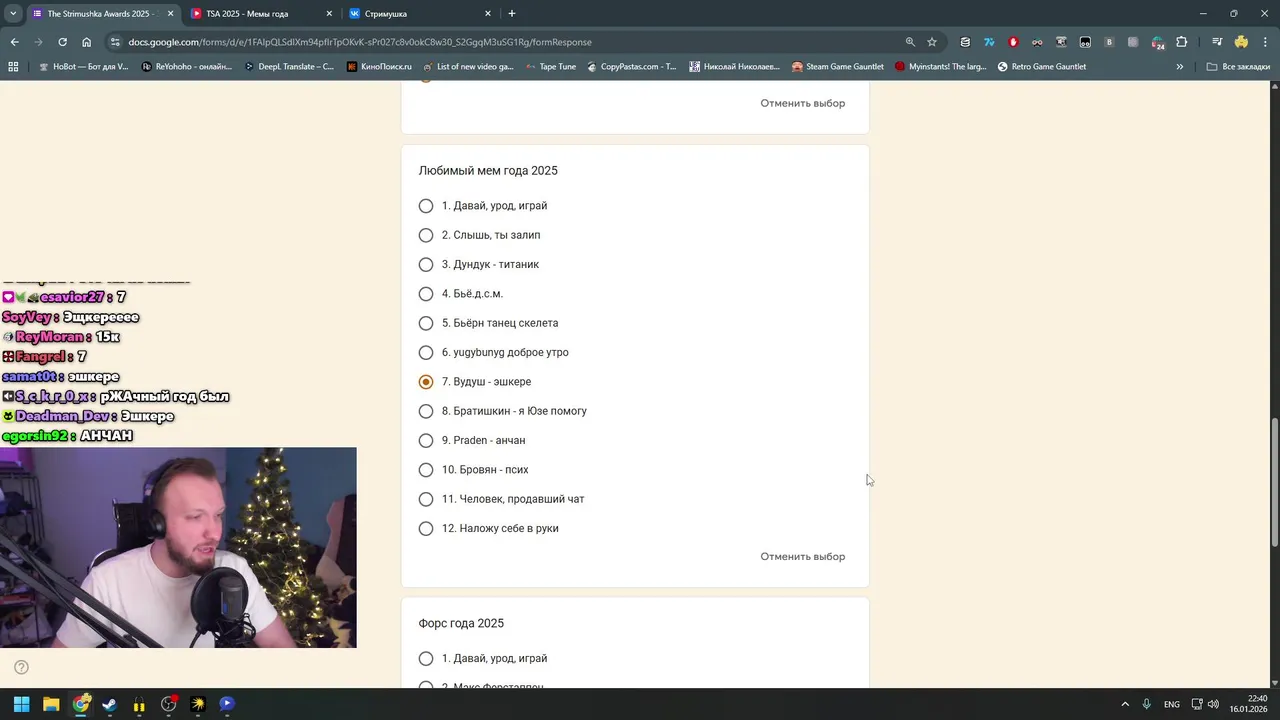
Task: Show hidden system tray icons chevron
Action: pyautogui.click(x=1125, y=704)
